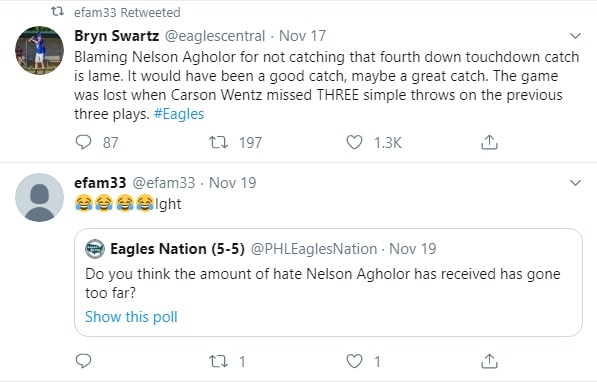Reply to efam33's quote tweet
This screenshot has height=382, width=597.
pyautogui.click(x=83, y=361)
